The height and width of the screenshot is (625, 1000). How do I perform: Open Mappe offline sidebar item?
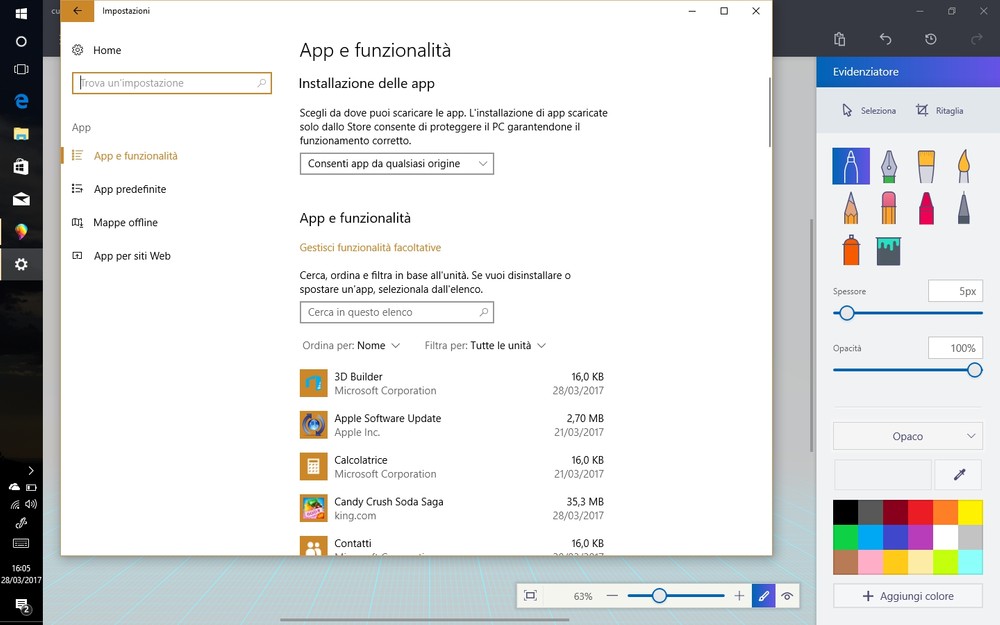point(115,222)
